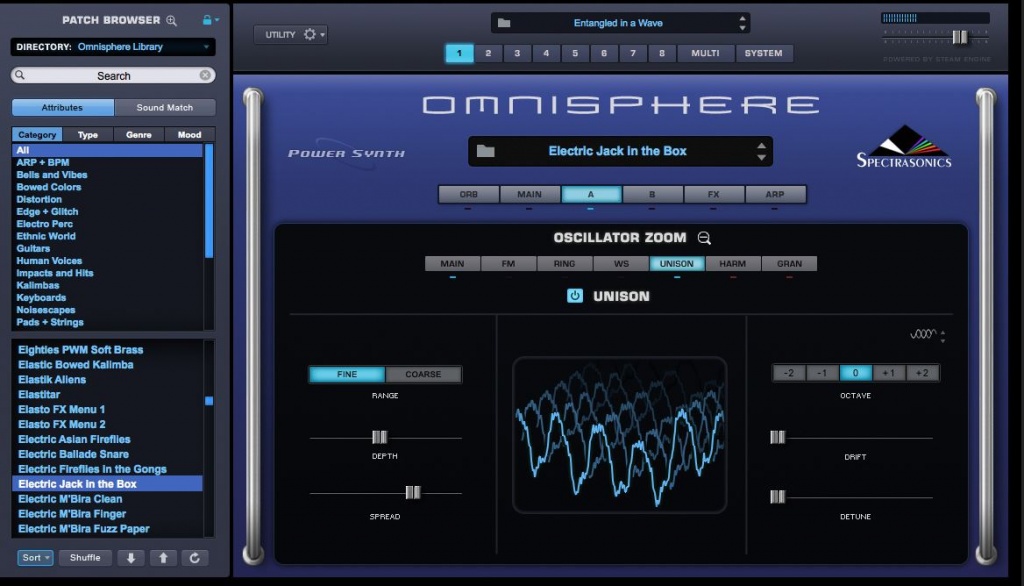Open the ARP page
Image resolution: width=1024 pixels, height=586 pixels.
point(775,195)
